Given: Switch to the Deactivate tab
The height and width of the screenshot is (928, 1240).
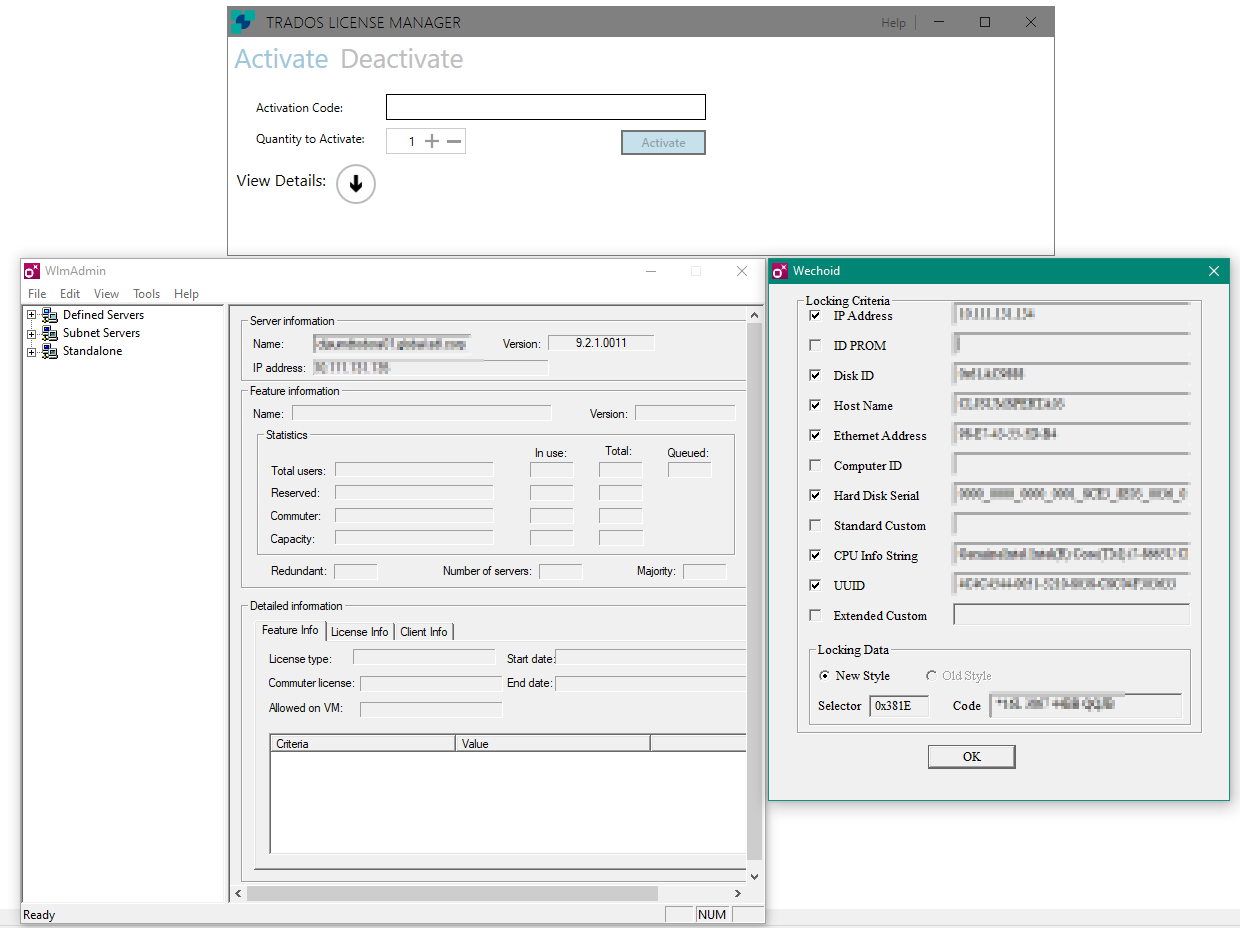Looking at the screenshot, I should click(x=402, y=59).
